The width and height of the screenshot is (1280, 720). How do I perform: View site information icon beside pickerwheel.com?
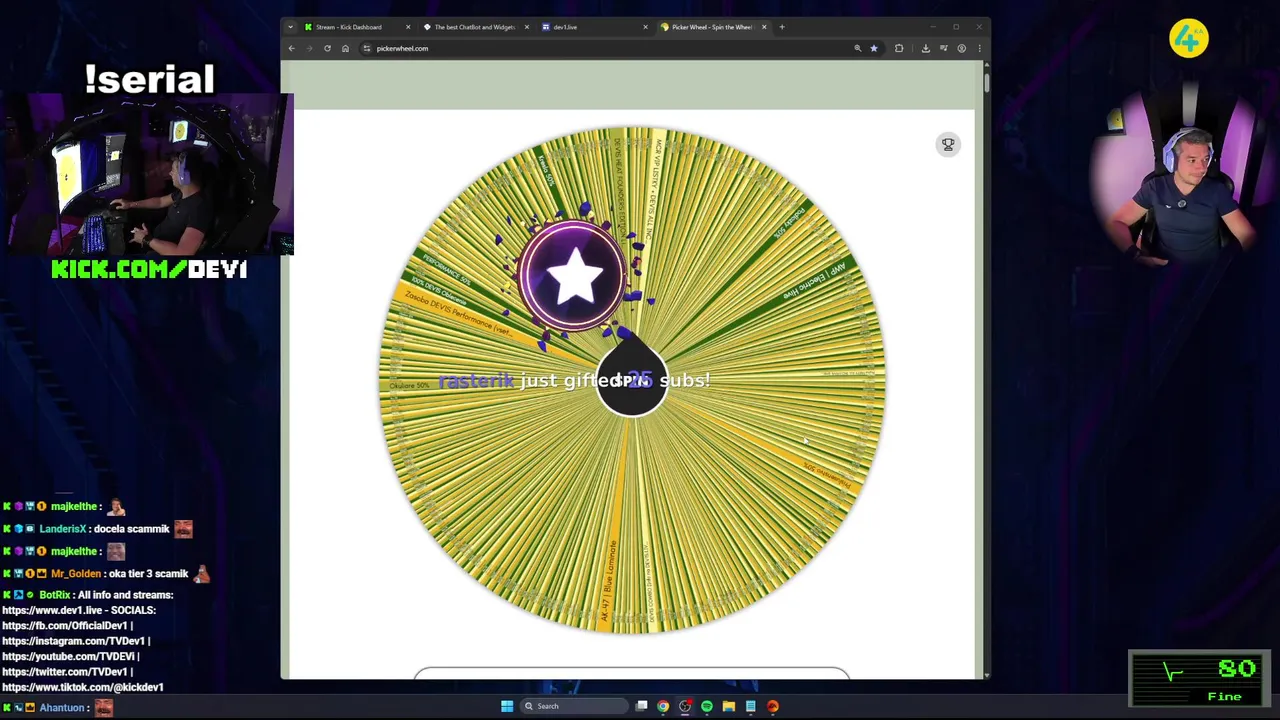pyautogui.click(x=367, y=48)
